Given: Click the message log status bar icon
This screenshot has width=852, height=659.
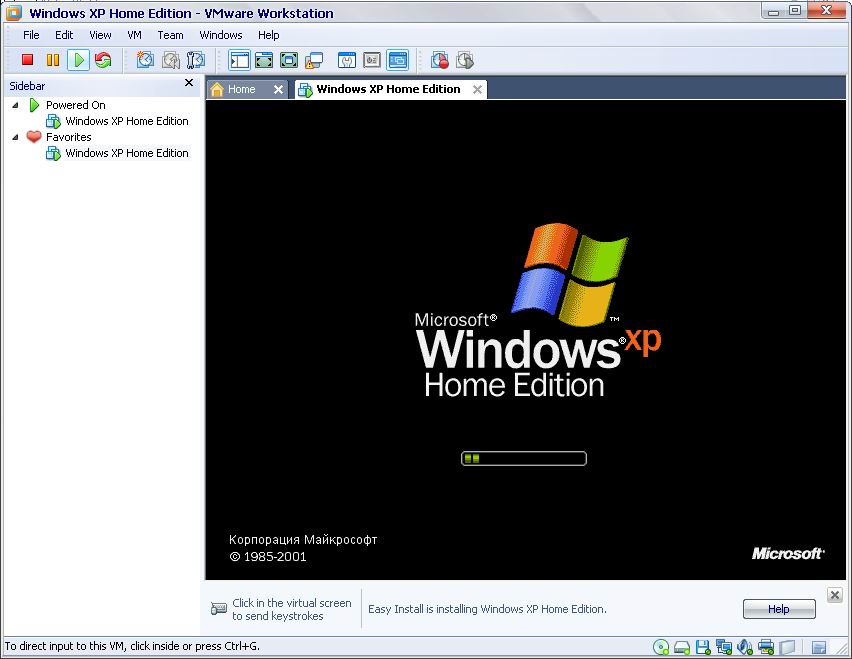Looking at the screenshot, I should (818, 647).
